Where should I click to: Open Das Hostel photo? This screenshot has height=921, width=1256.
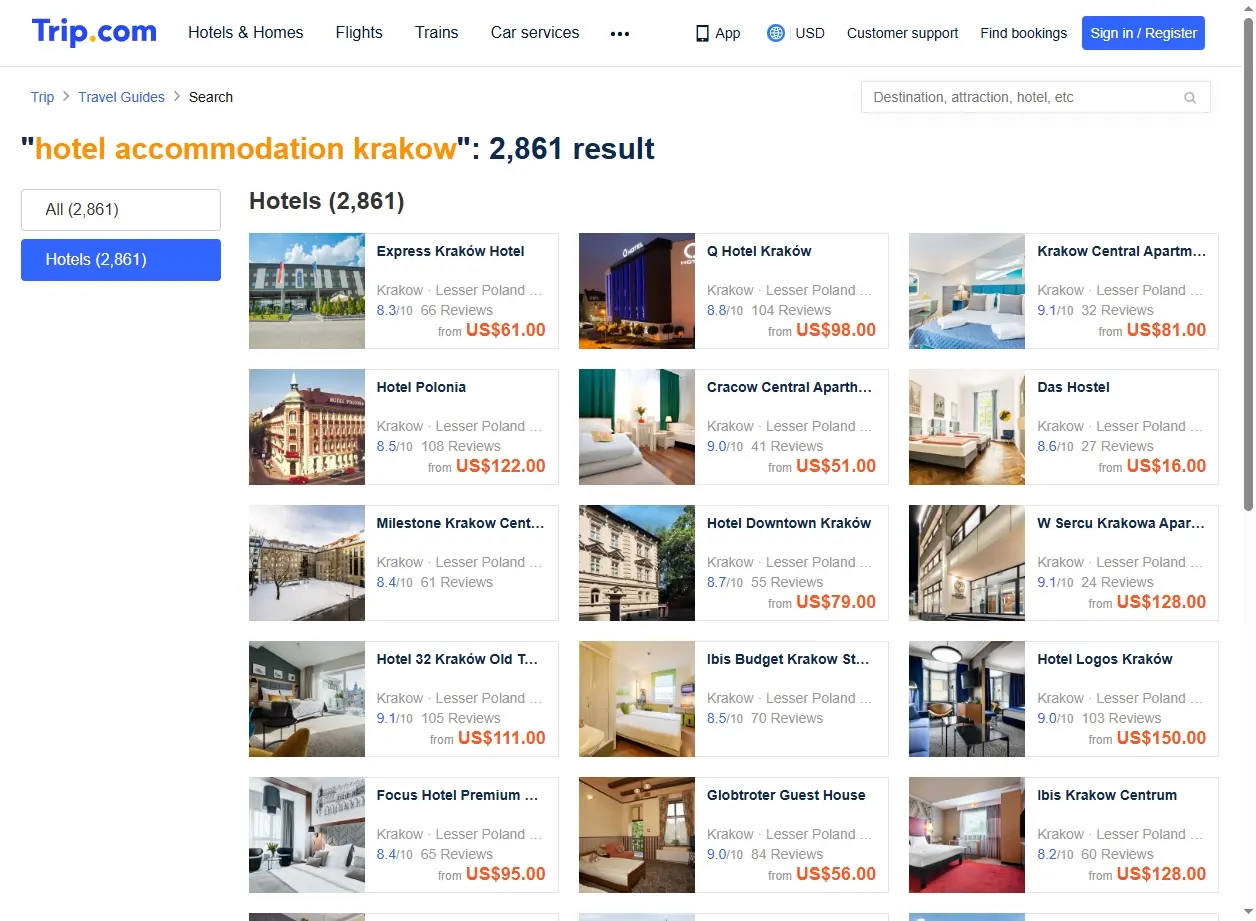point(967,427)
